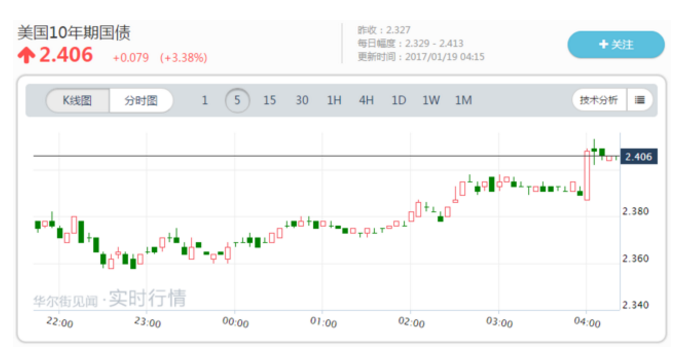Follow this bond with 关注 button
This screenshot has height=361, width=698.
(616, 45)
